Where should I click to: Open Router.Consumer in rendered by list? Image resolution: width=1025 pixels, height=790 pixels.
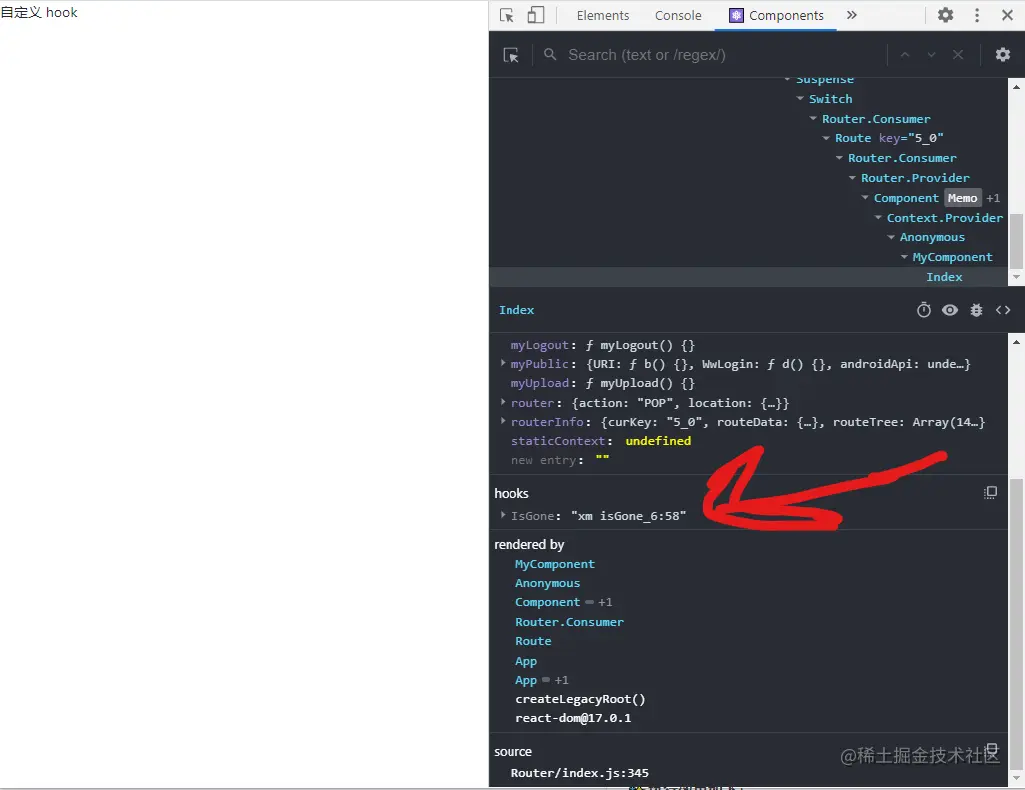click(x=569, y=622)
